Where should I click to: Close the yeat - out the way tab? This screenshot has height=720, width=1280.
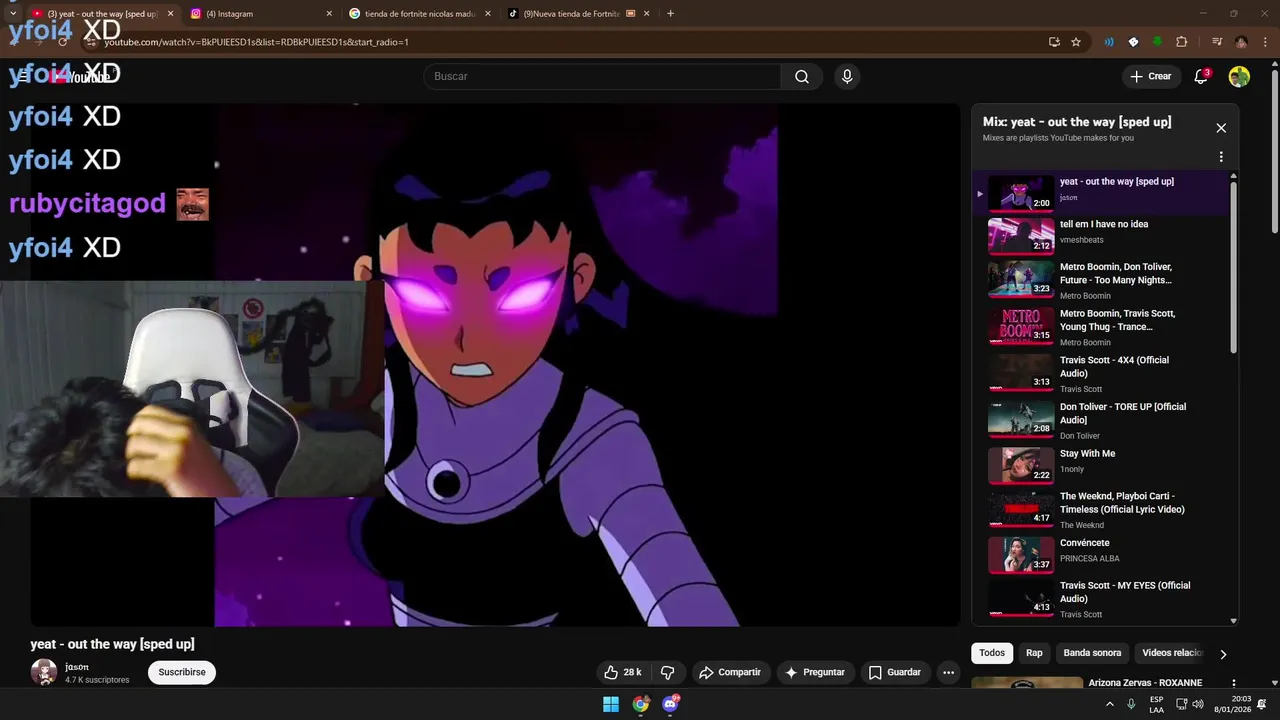point(170,14)
